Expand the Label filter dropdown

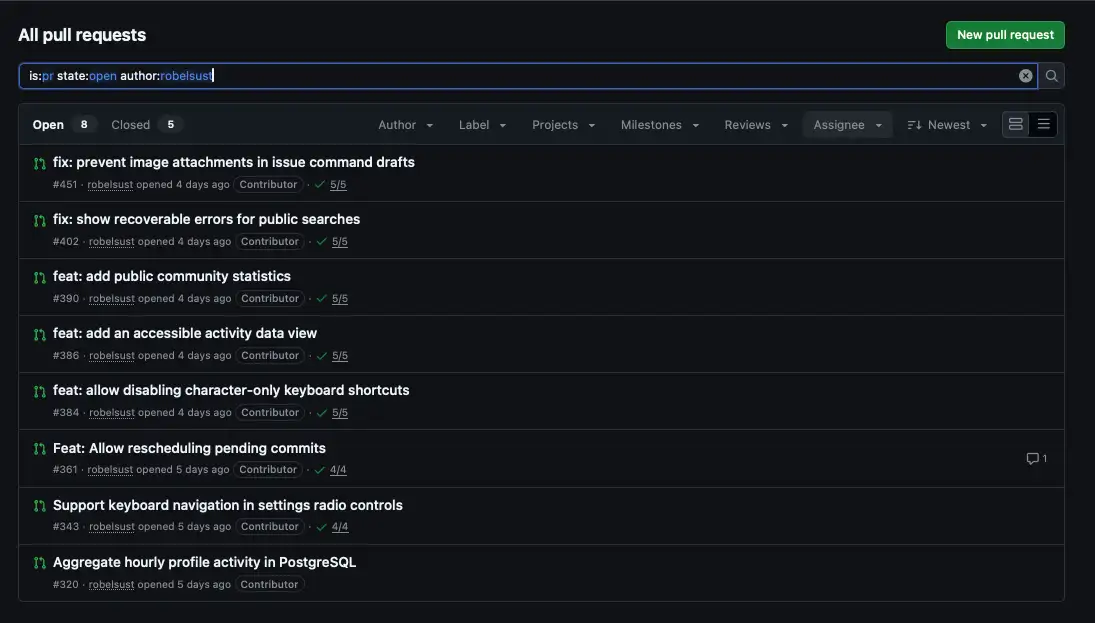pyautogui.click(x=482, y=125)
